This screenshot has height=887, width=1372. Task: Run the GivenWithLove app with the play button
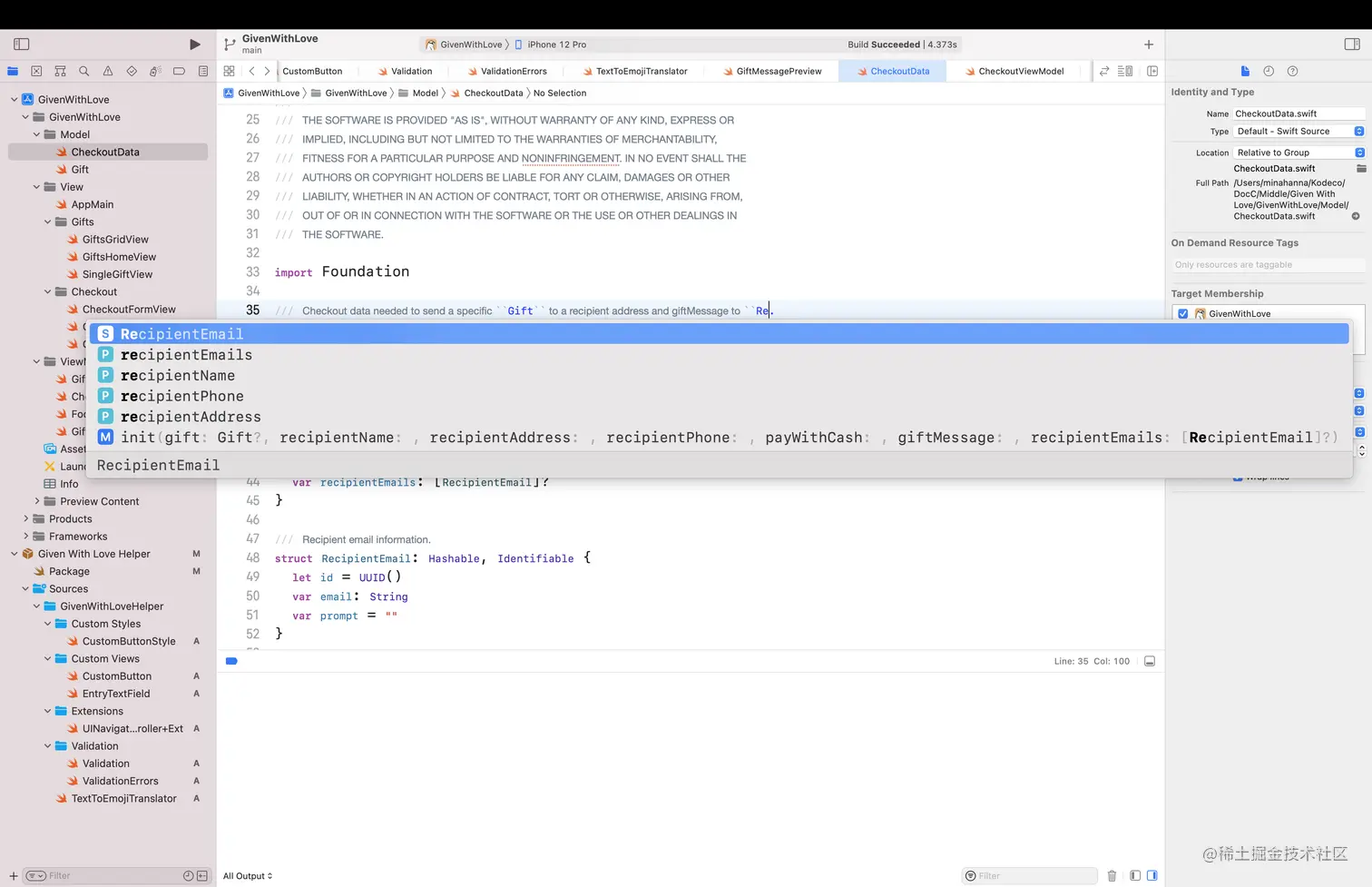click(x=194, y=44)
